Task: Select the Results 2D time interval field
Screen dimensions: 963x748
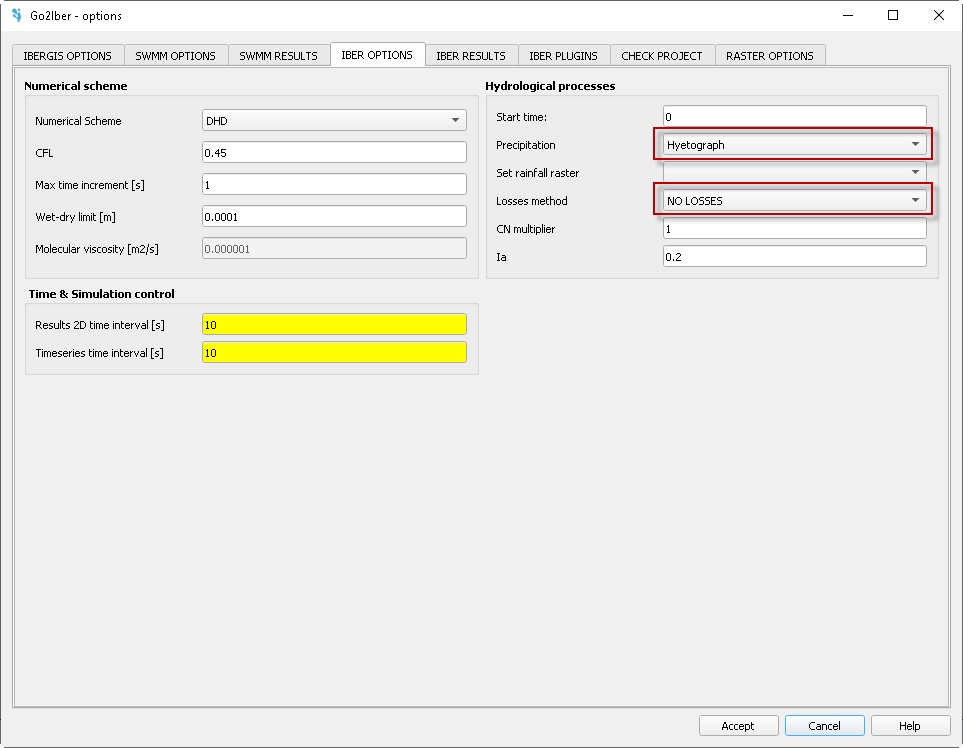Action: point(334,325)
